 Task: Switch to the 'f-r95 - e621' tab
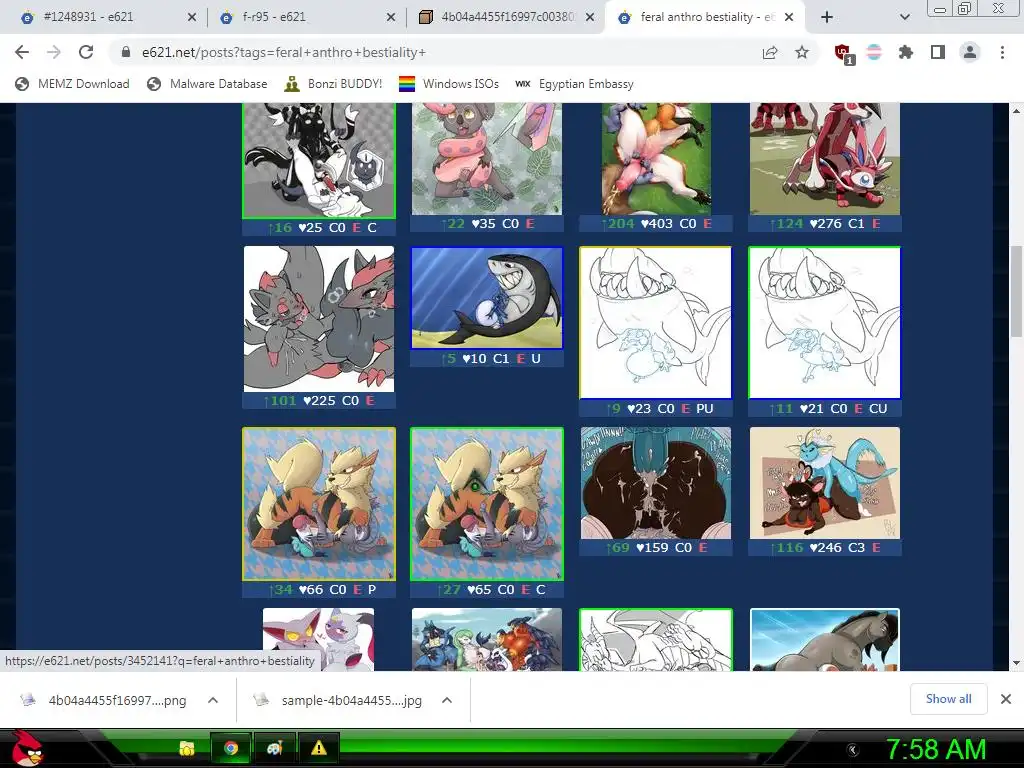click(306, 18)
